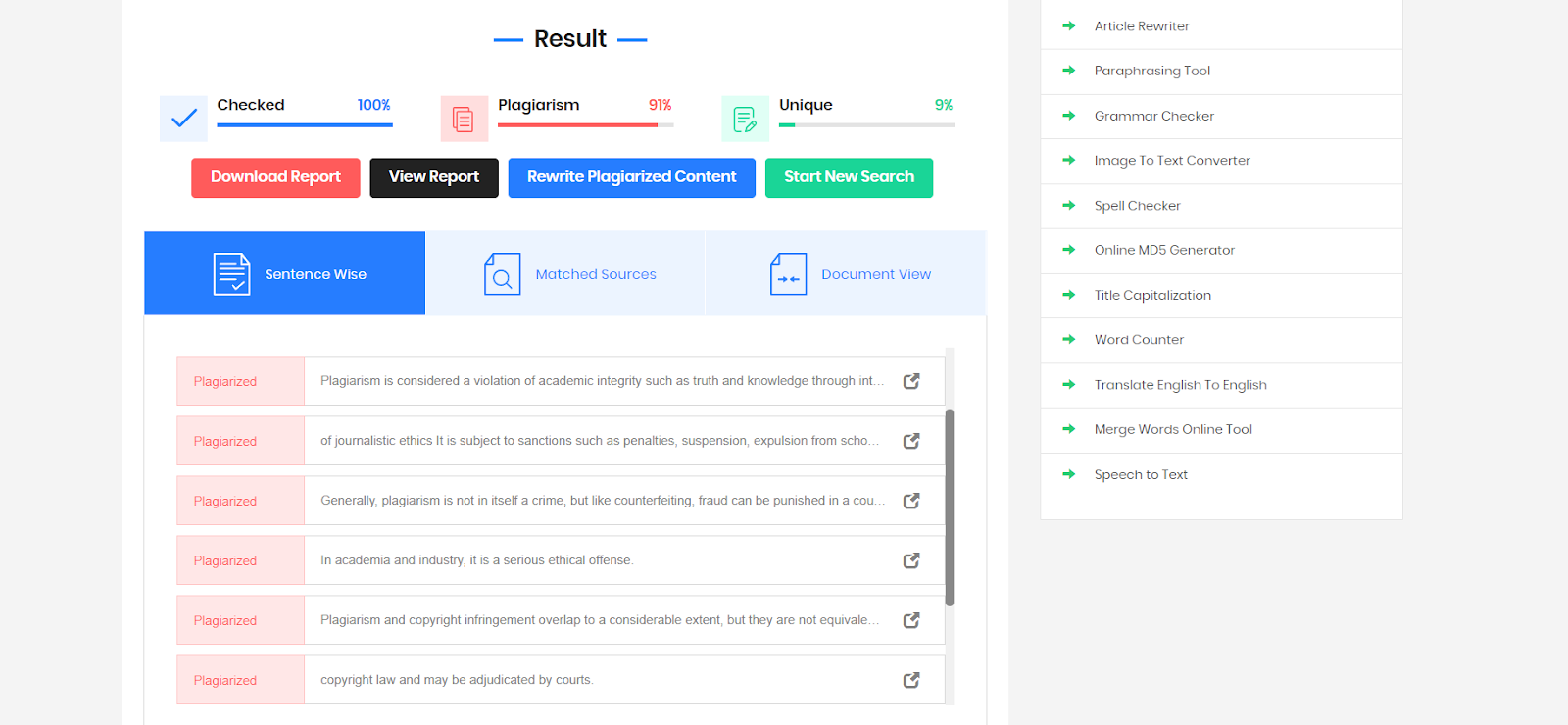Open source link for 'of journalistic ethics' row
The height and width of the screenshot is (725, 1568).
(x=911, y=441)
